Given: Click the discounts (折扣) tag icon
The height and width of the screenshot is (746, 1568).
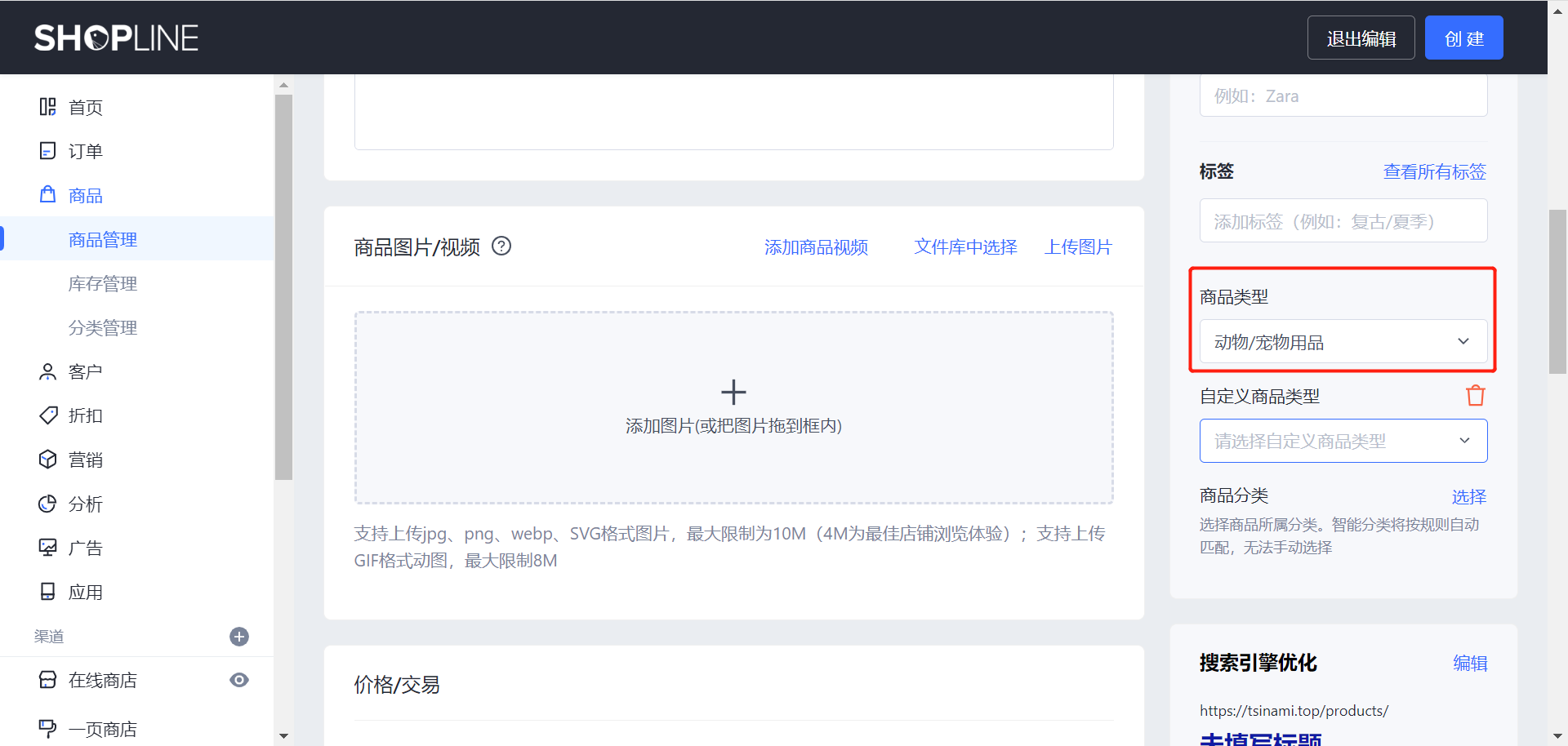Looking at the screenshot, I should (x=48, y=415).
